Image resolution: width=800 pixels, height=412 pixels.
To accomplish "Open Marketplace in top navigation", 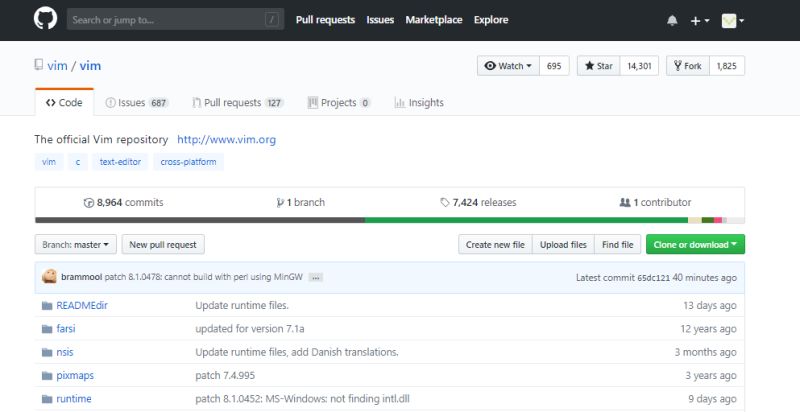I will pyautogui.click(x=434, y=20).
